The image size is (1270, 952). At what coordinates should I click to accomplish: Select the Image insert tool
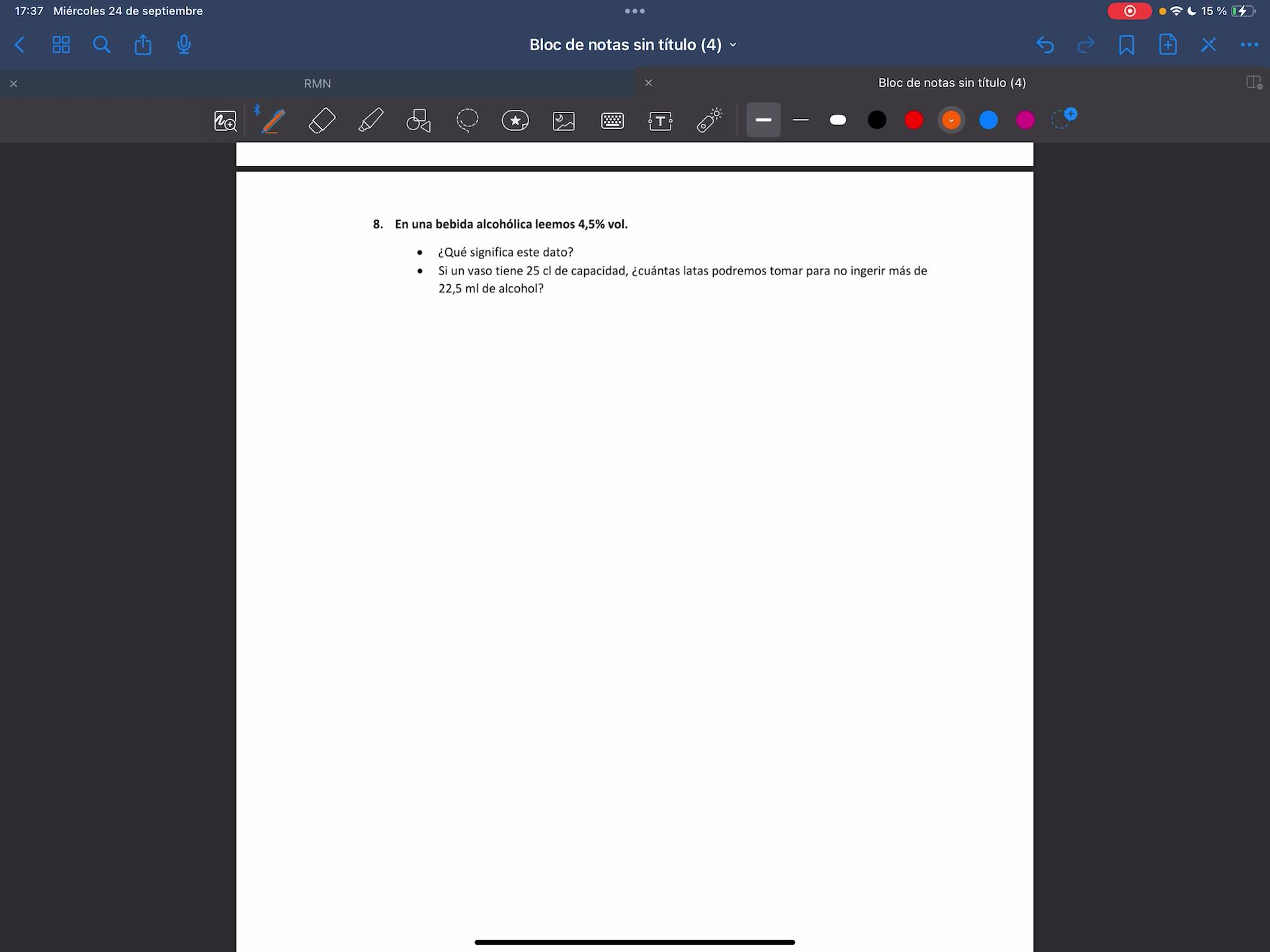pyautogui.click(x=564, y=120)
